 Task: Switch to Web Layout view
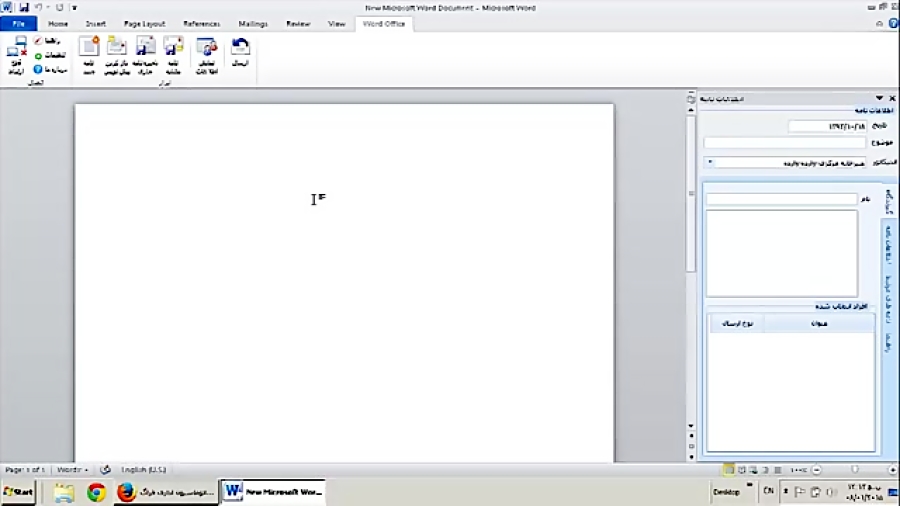[753, 470]
